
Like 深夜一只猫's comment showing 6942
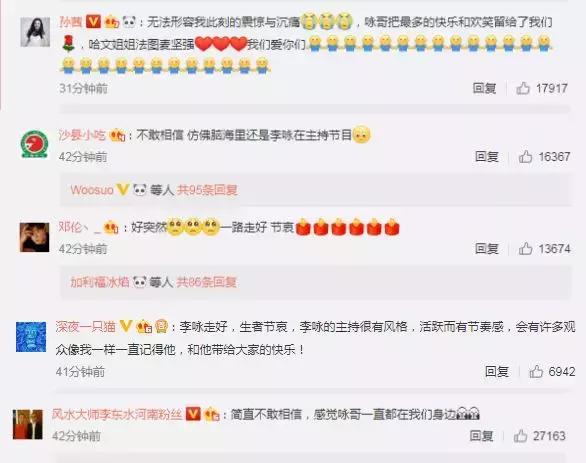[x=536, y=371]
